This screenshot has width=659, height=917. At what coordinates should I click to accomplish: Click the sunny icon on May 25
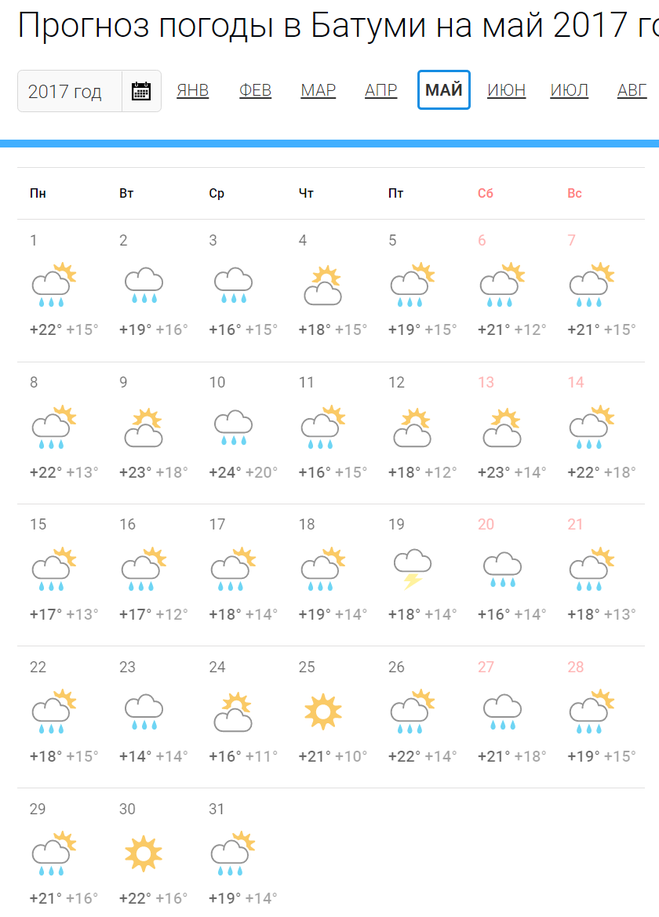coord(323,710)
